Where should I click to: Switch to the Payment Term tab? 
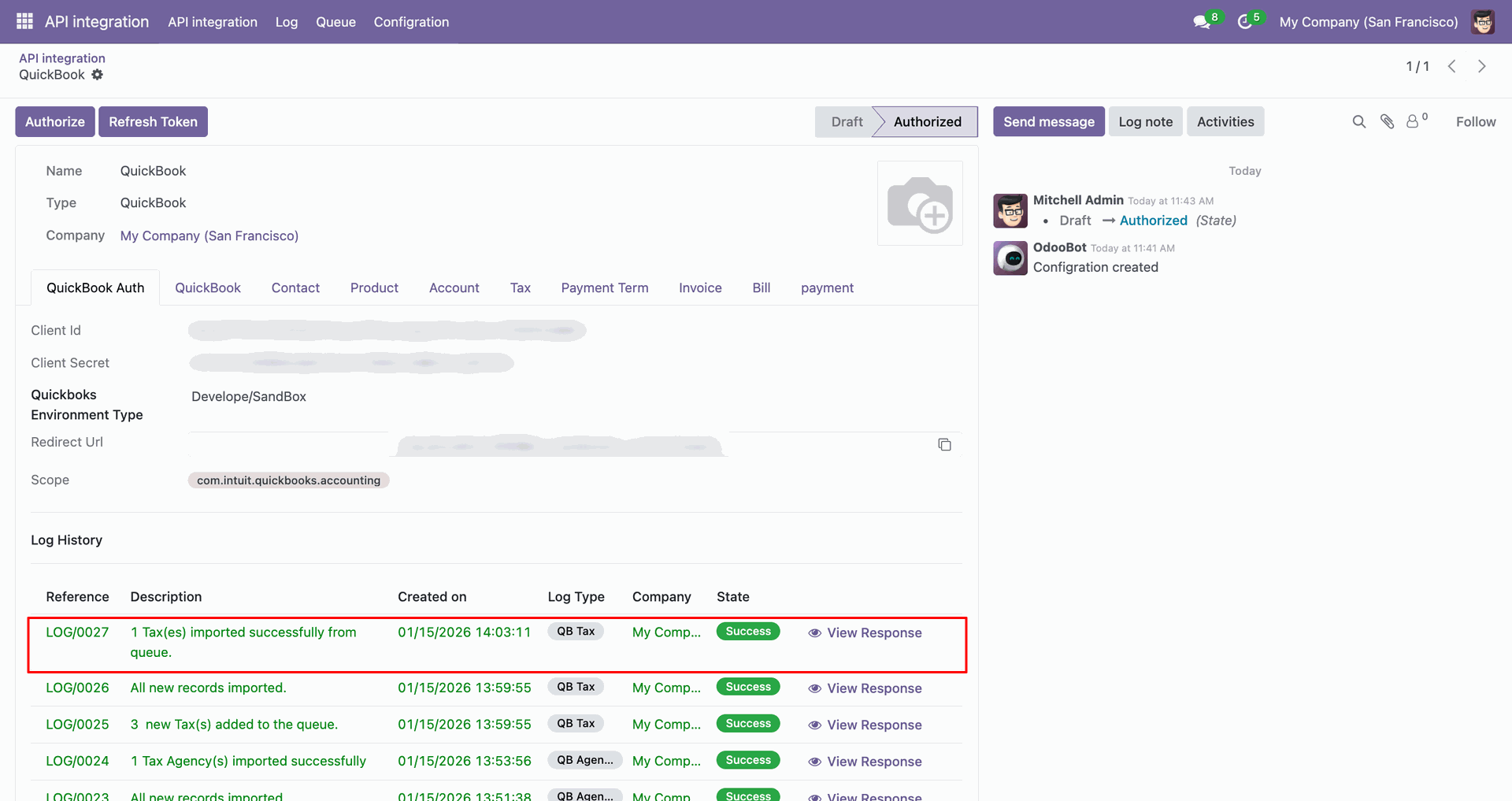(x=604, y=288)
